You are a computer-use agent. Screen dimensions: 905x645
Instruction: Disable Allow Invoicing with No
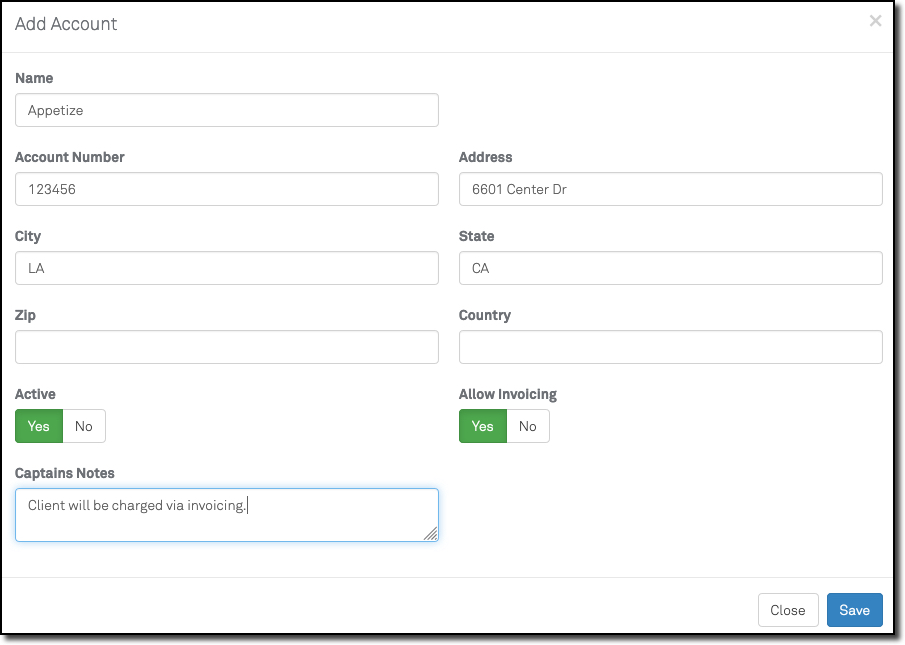[x=528, y=426]
